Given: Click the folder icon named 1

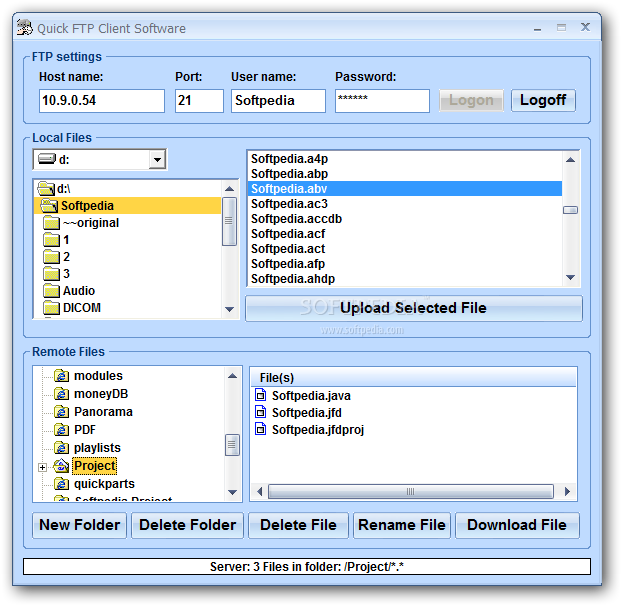Looking at the screenshot, I should [52, 240].
